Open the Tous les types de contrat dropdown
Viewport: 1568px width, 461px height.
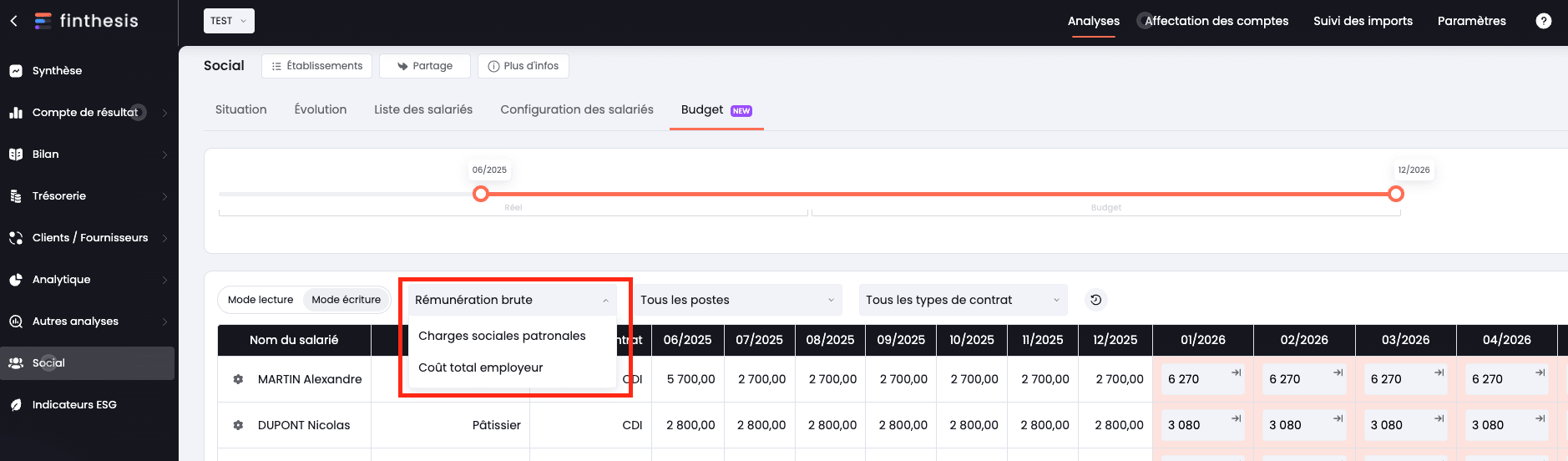pos(963,300)
